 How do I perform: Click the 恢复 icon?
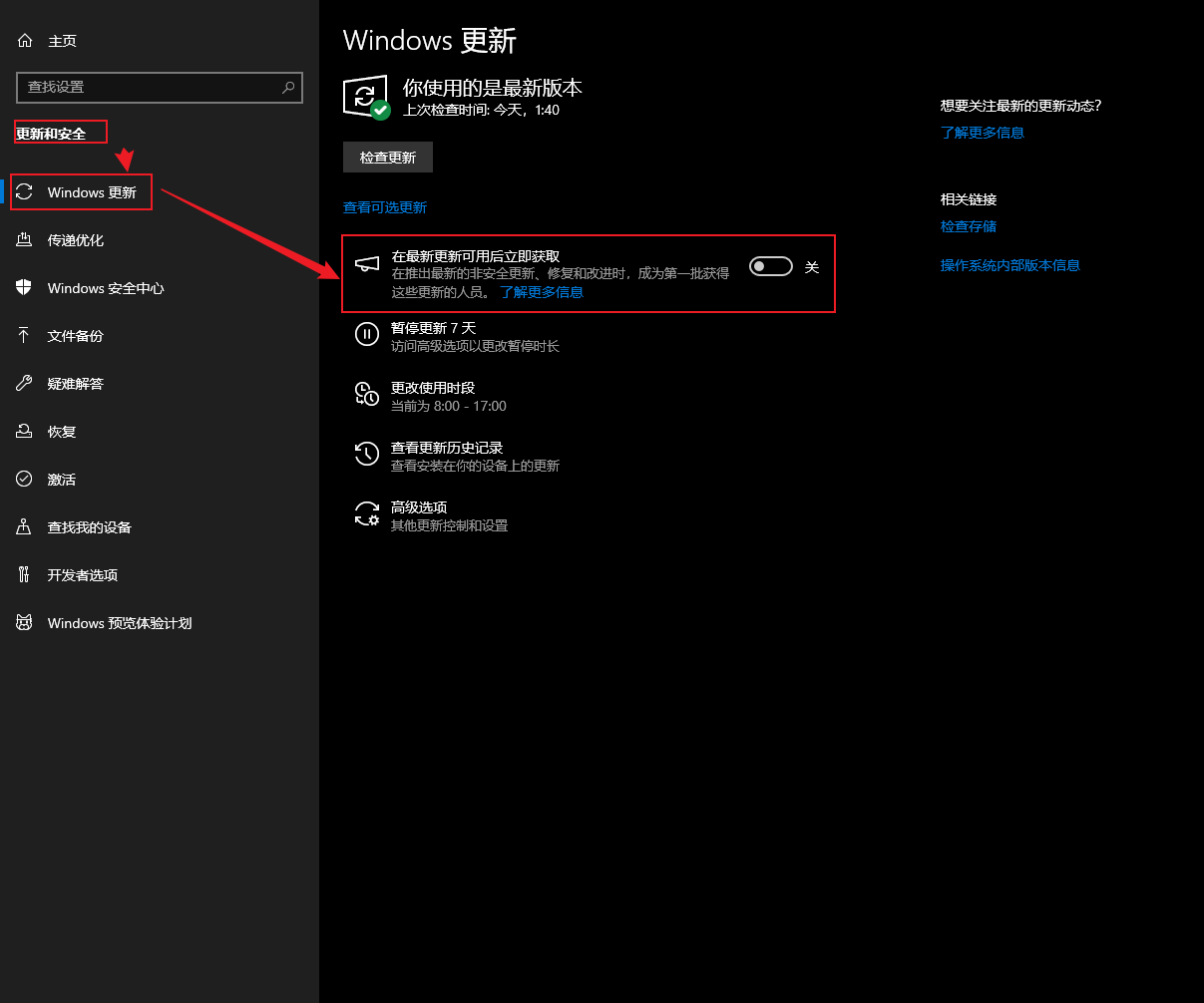(25, 432)
